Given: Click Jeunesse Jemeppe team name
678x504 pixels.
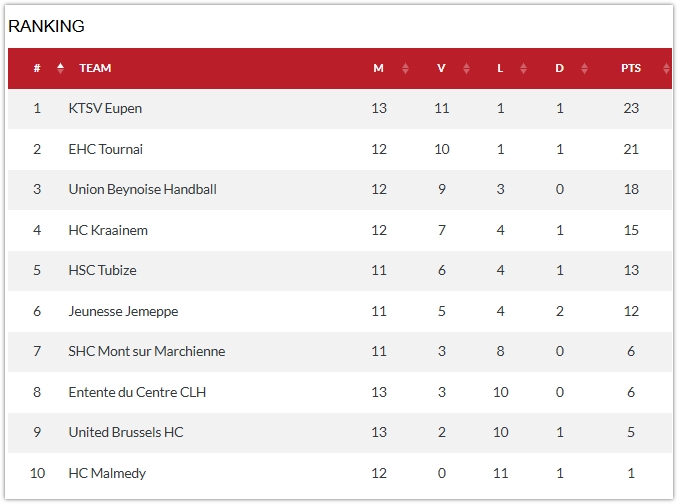Looking at the screenshot, I should (x=123, y=311).
